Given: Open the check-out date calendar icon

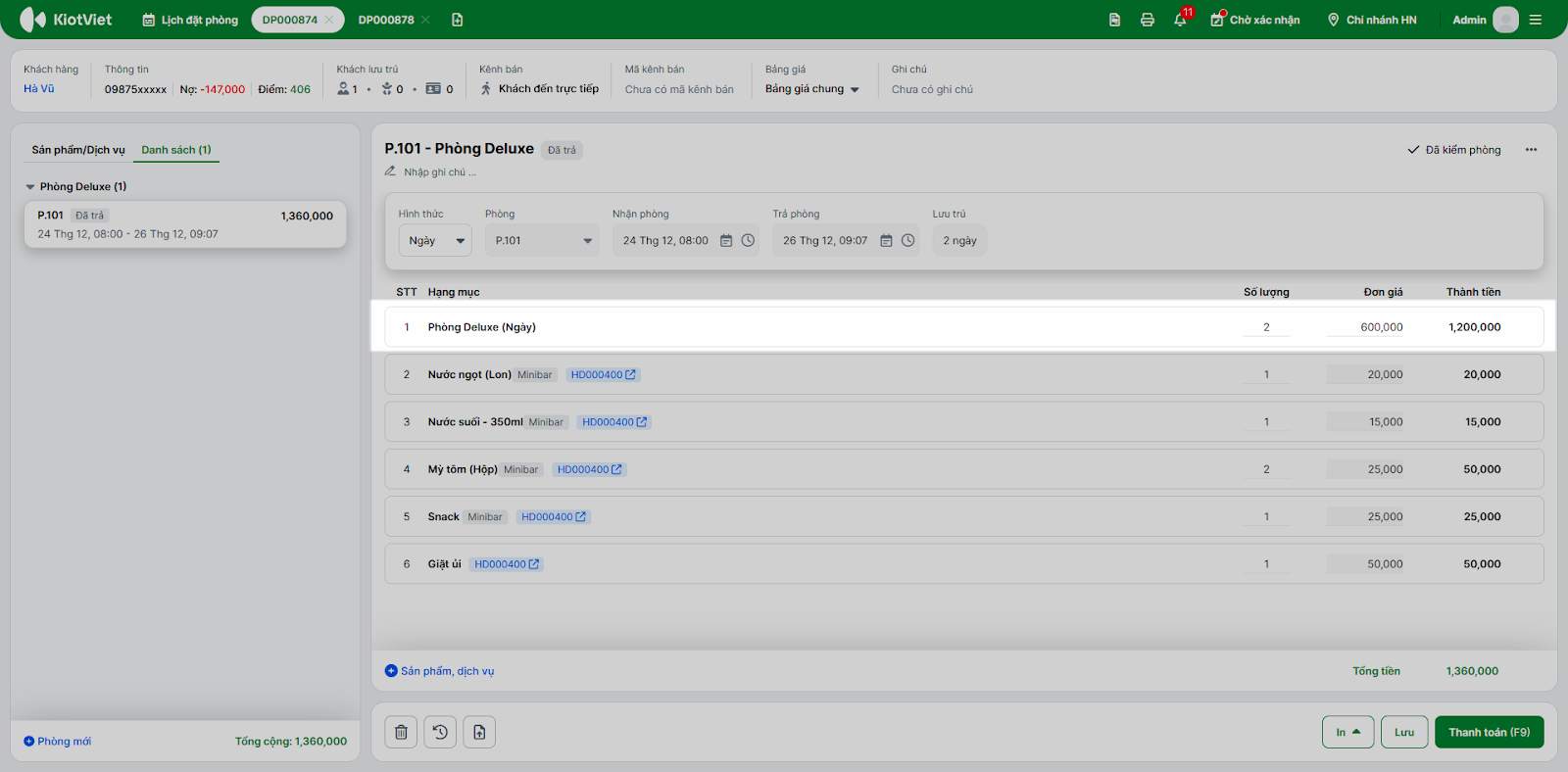Looking at the screenshot, I should [x=886, y=241].
